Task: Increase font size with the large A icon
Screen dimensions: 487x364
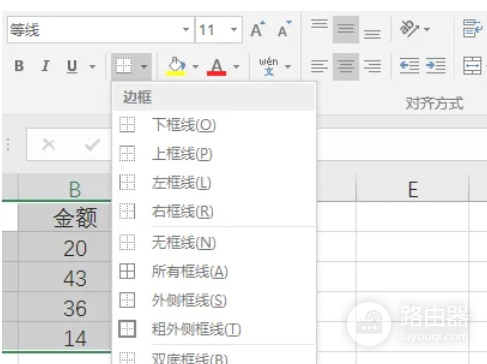Action: coord(258,29)
